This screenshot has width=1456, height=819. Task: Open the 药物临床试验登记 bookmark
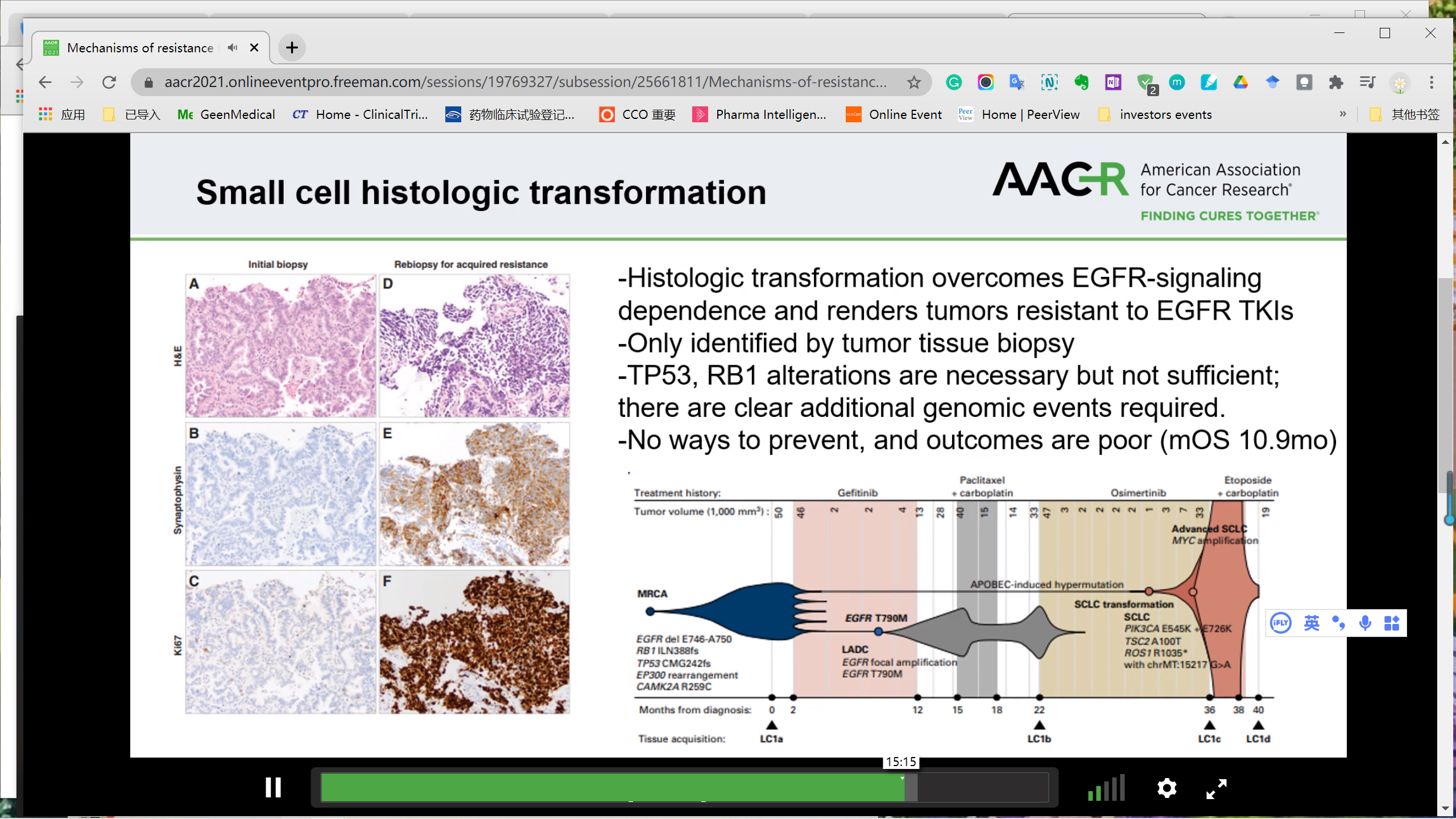click(x=511, y=114)
